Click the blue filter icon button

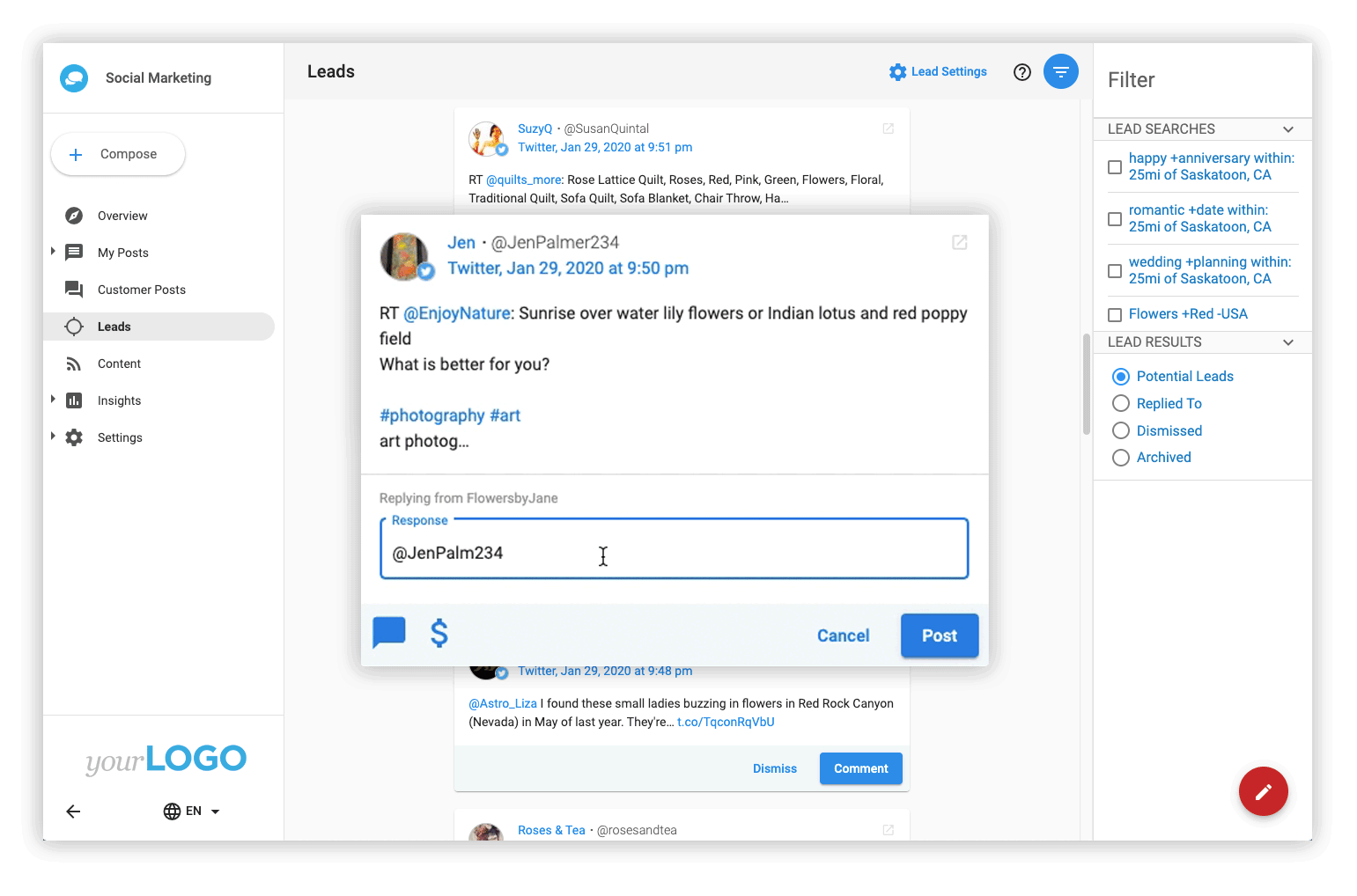[1060, 71]
